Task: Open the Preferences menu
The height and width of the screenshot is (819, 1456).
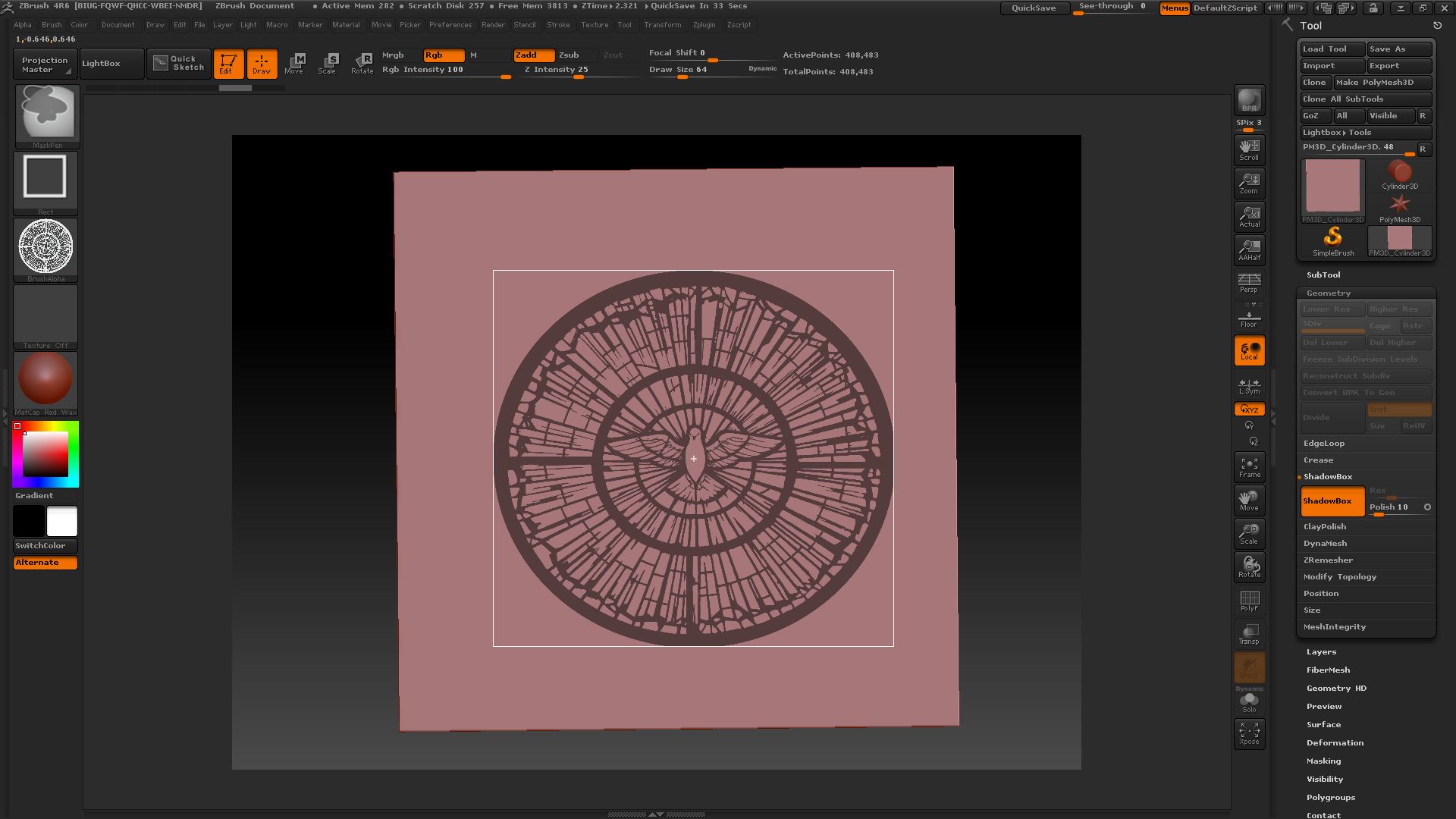Action: coord(450,24)
